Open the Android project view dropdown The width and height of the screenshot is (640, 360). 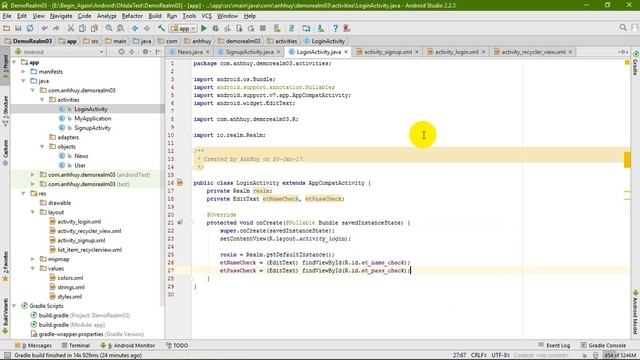[x=59, y=52]
